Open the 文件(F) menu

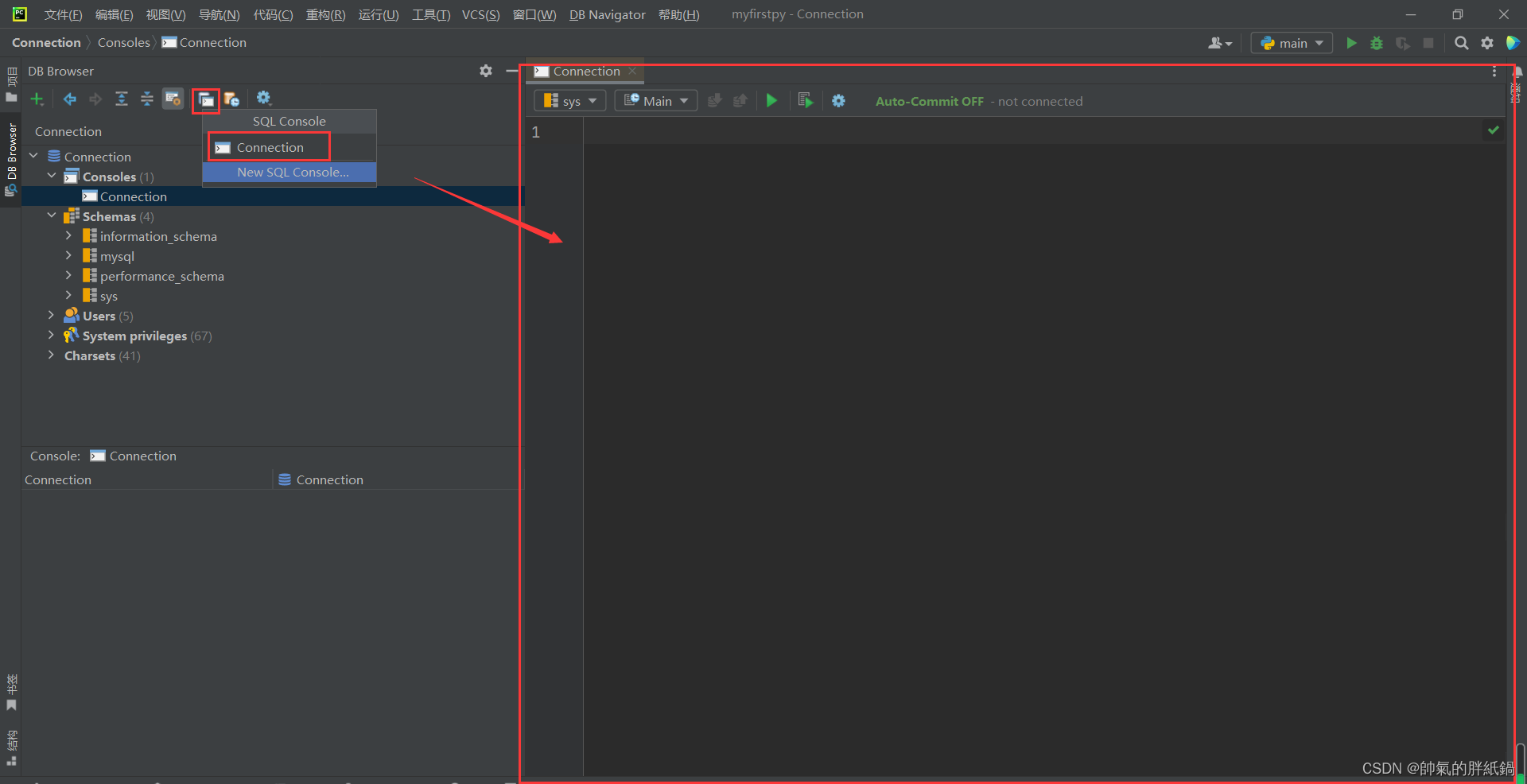click(63, 14)
